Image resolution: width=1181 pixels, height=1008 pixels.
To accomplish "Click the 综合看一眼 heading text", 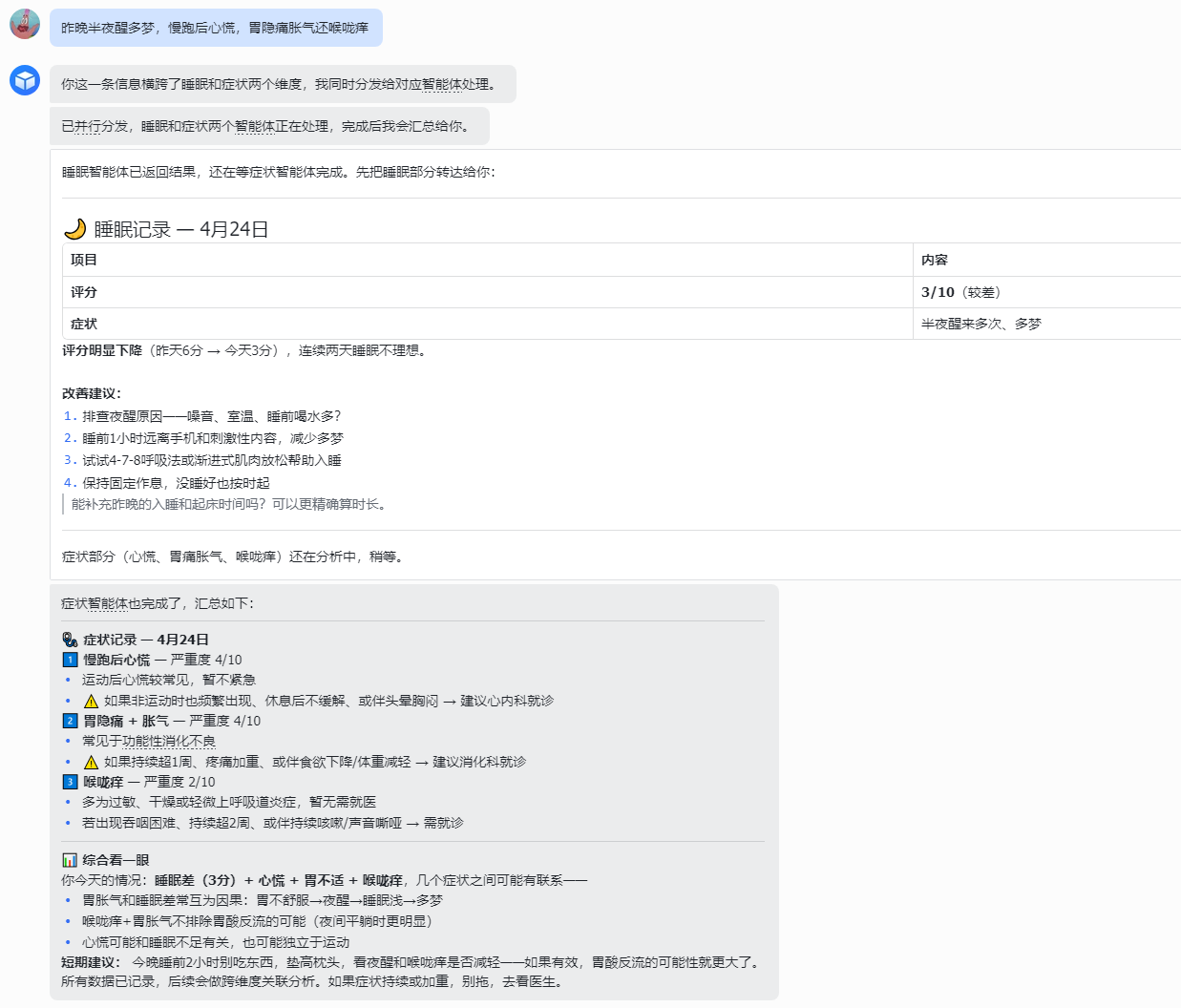I will pos(116,860).
